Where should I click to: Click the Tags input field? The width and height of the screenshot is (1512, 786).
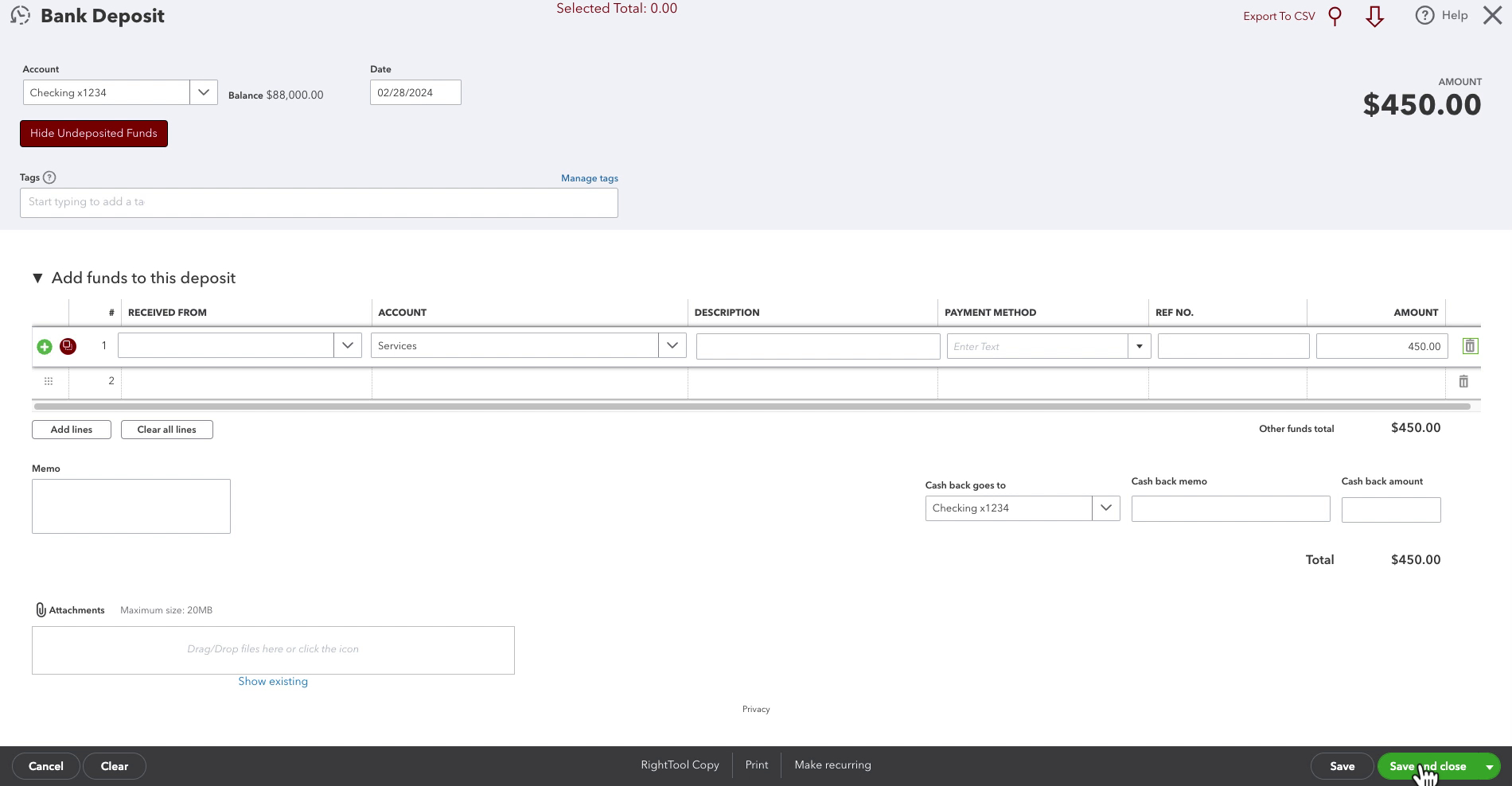[319, 203]
